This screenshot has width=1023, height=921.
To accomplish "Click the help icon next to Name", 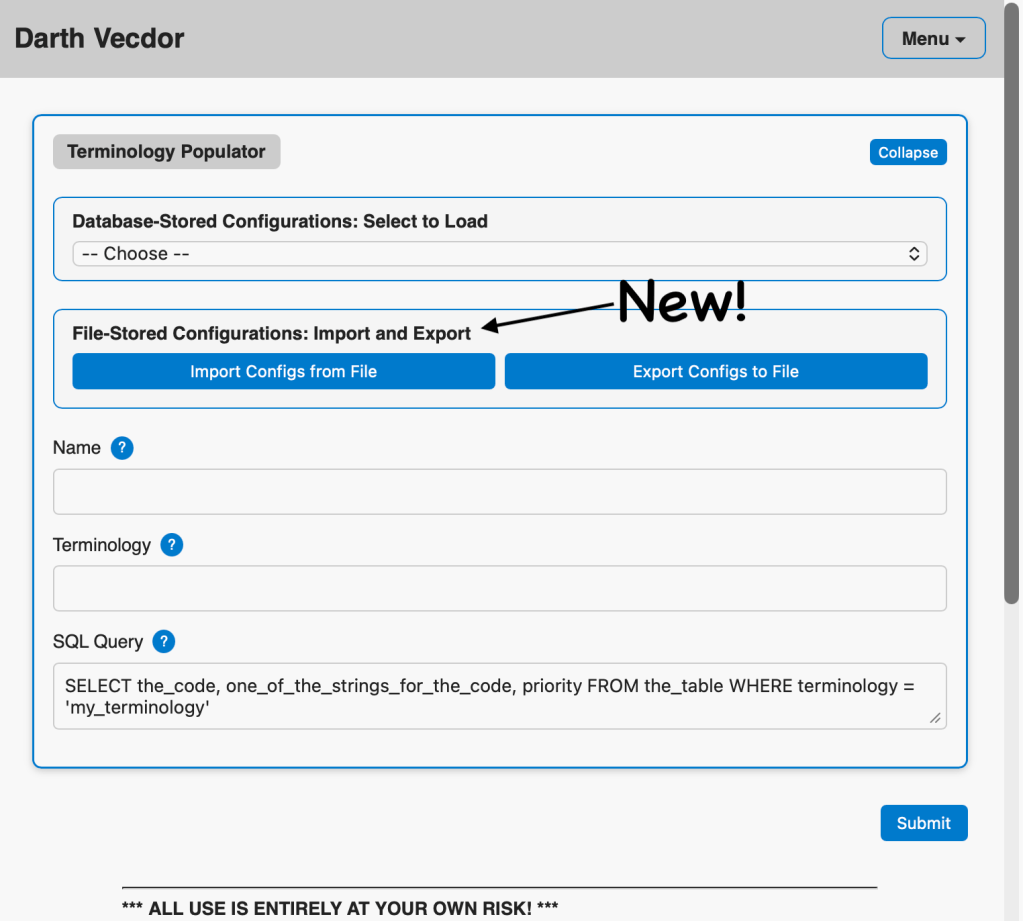I will pos(122,448).
